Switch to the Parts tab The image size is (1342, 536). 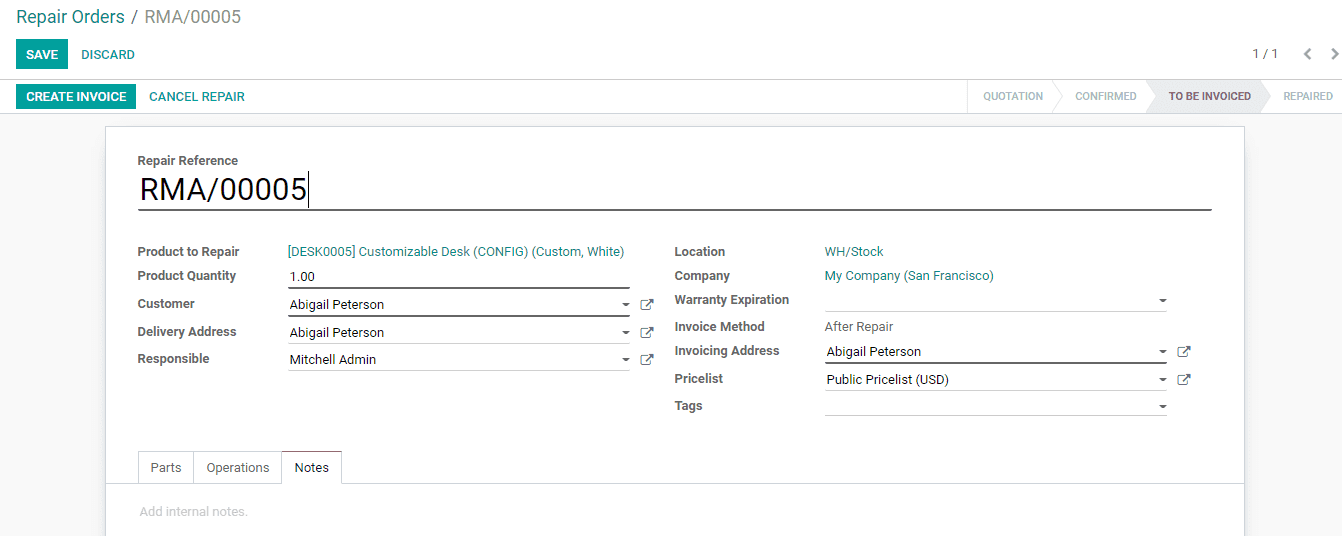166,468
